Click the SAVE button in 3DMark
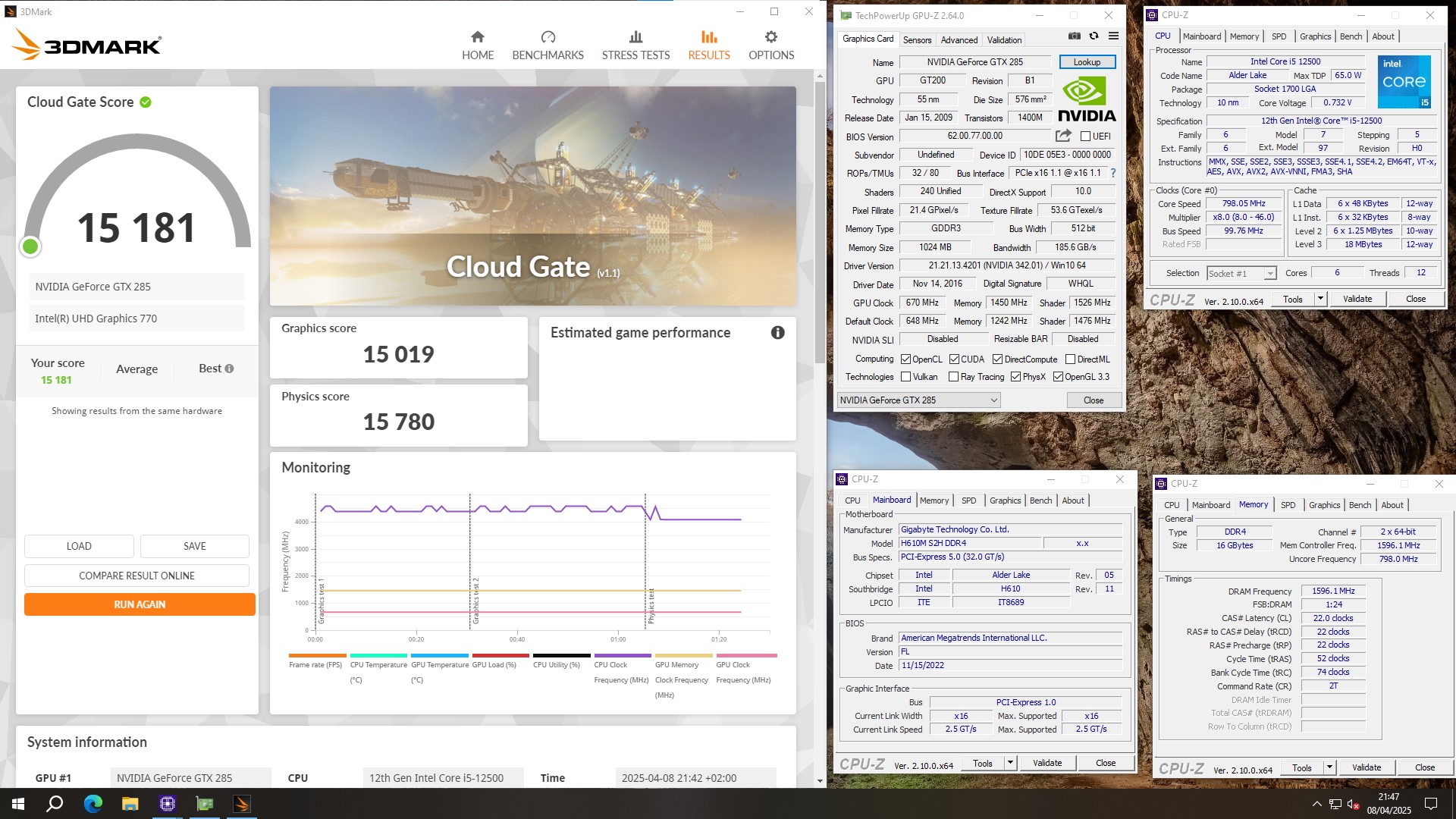 194,546
